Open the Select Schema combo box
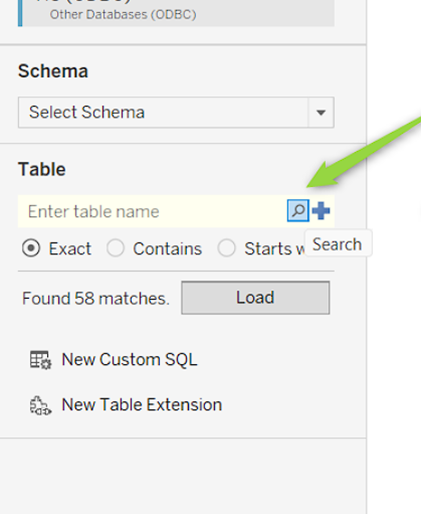The image size is (421, 514). point(176,112)
